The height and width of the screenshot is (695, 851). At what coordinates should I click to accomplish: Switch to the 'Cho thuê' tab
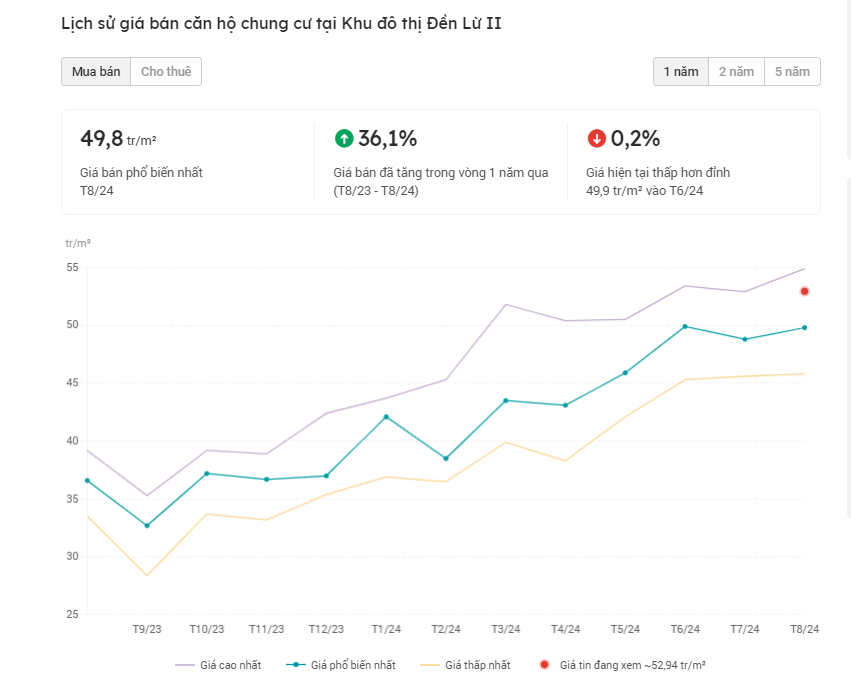click(x=166, y=72)
